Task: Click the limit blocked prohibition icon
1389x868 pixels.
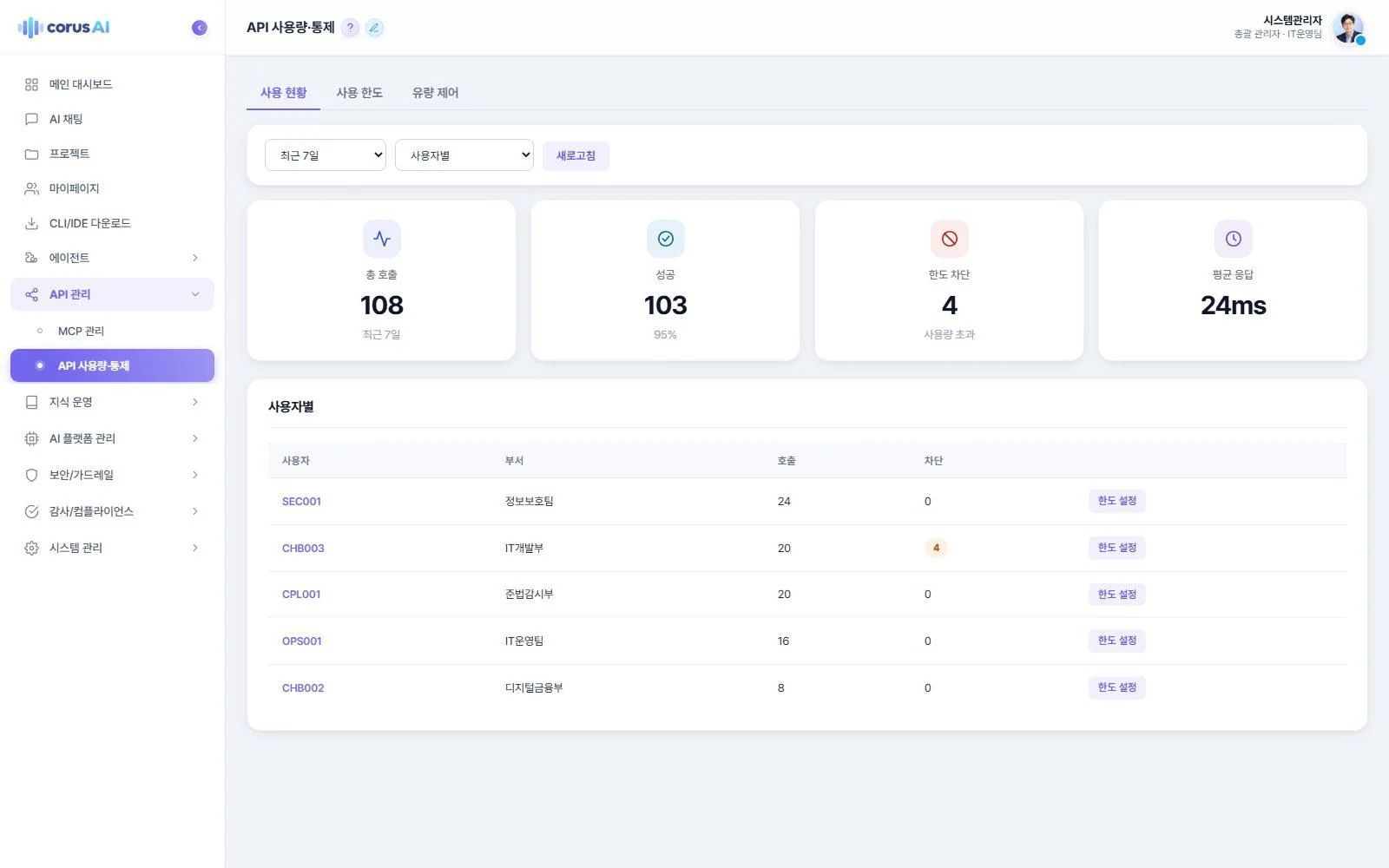Action: pyautogui.click(x=950, y=239)
